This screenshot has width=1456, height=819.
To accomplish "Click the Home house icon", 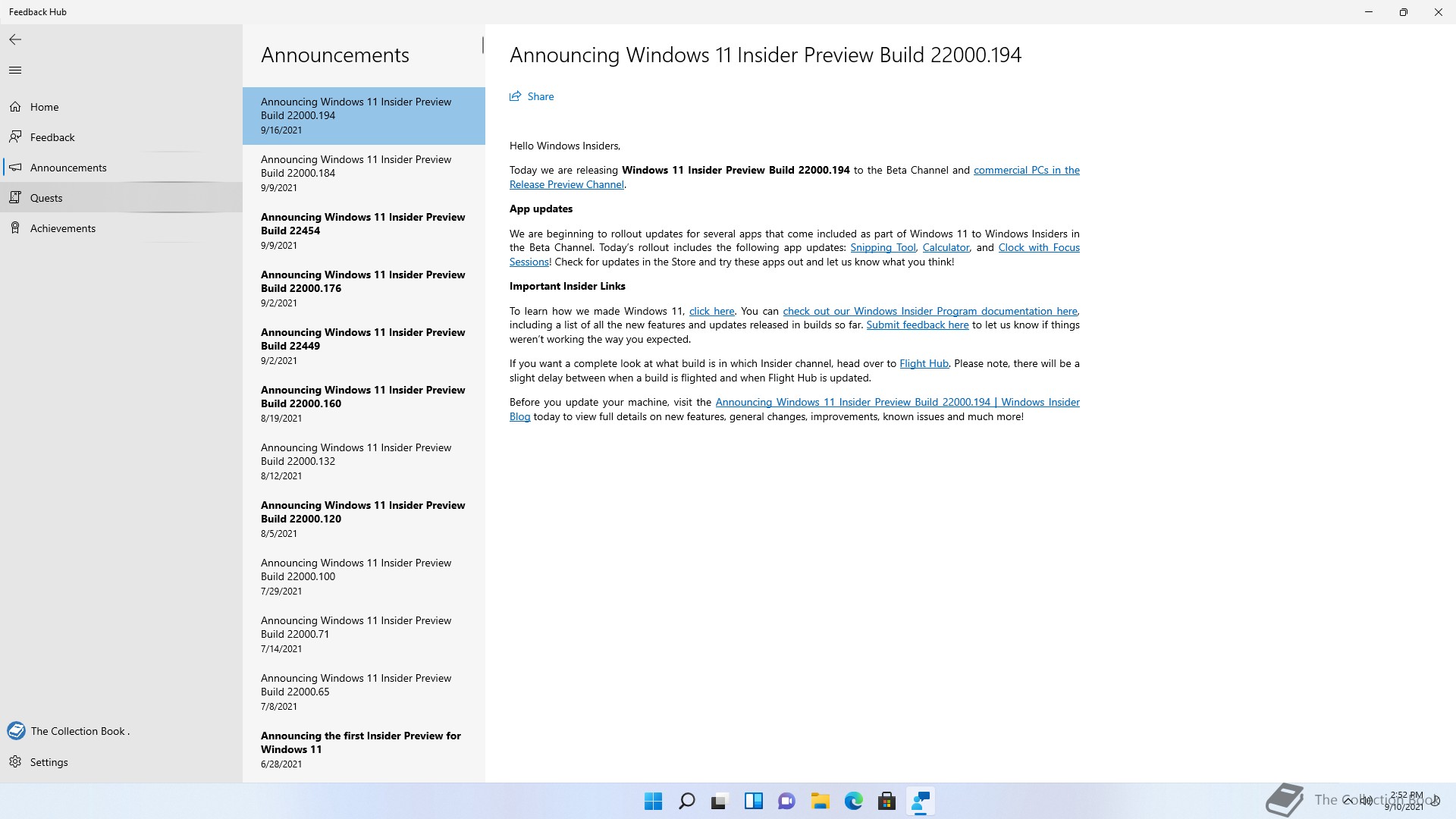I will click(x=15, y=107).
